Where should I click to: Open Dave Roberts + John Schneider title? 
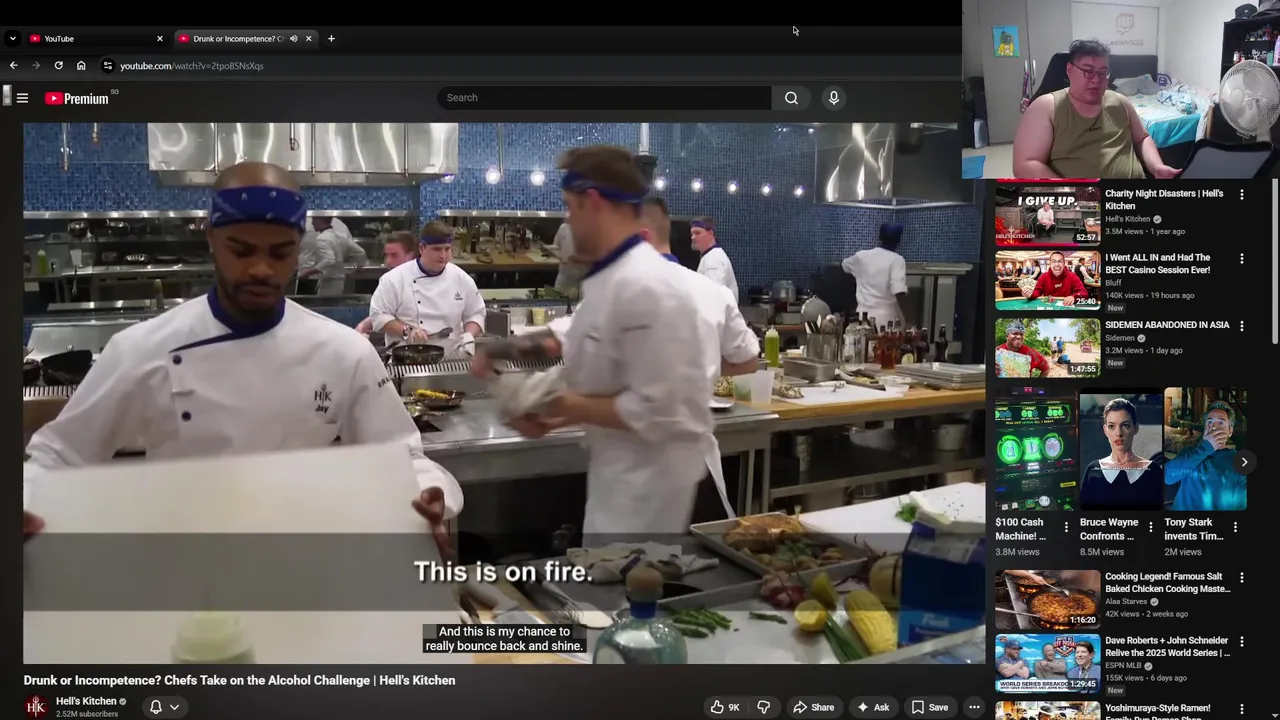click(1168, 647)
